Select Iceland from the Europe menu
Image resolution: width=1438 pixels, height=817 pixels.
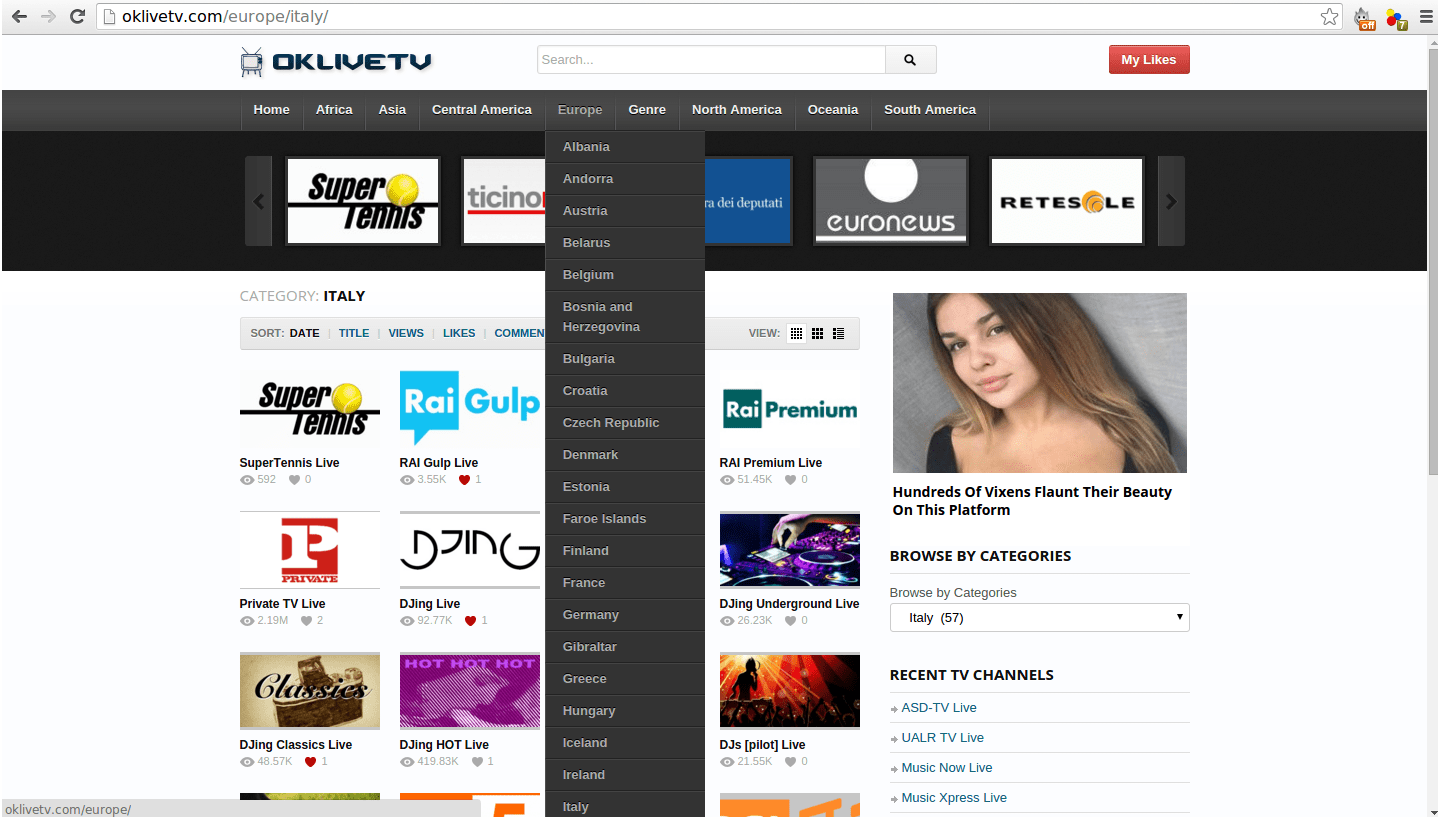click(625, 743)
